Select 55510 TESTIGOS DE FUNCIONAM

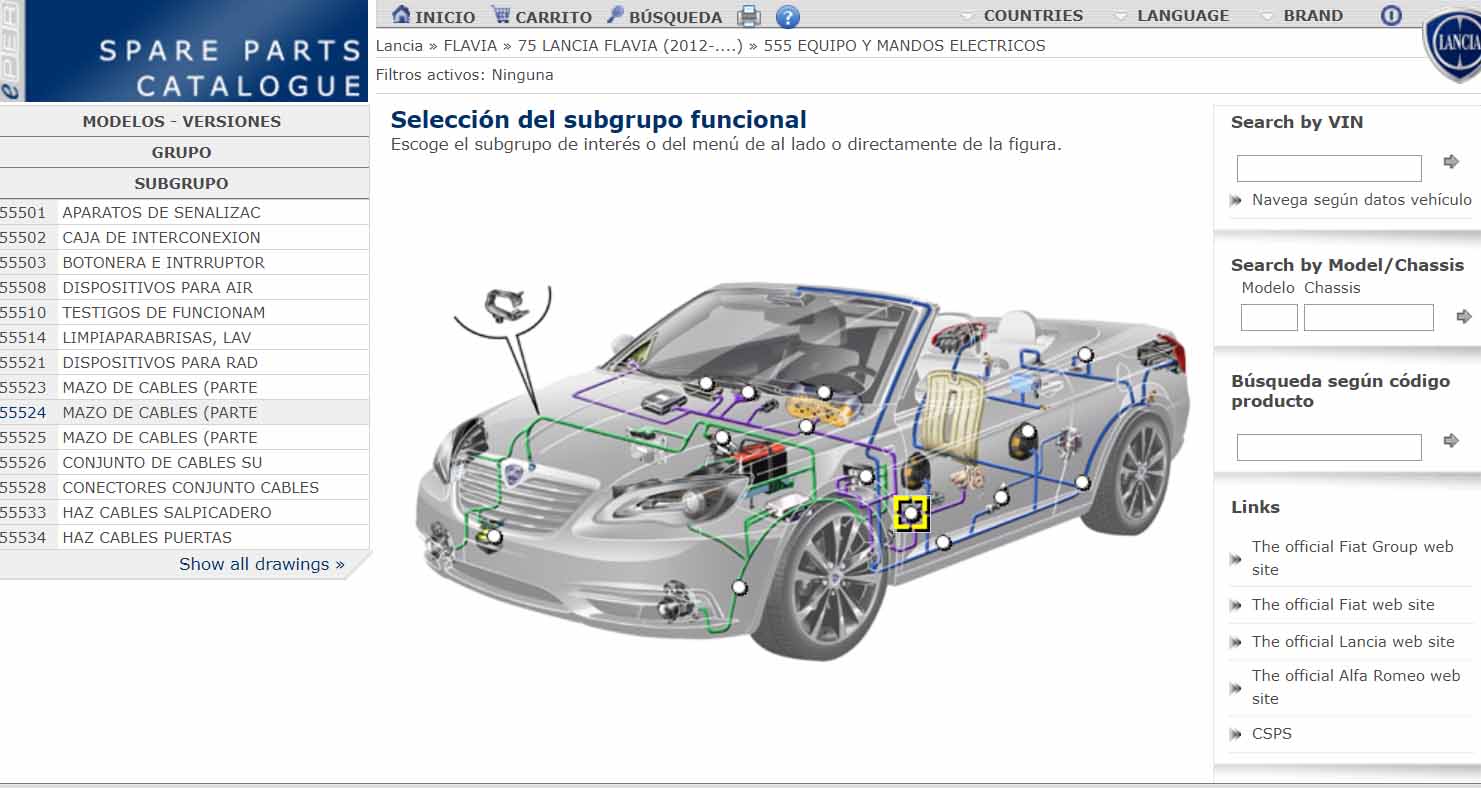click(x=184, y=312)
